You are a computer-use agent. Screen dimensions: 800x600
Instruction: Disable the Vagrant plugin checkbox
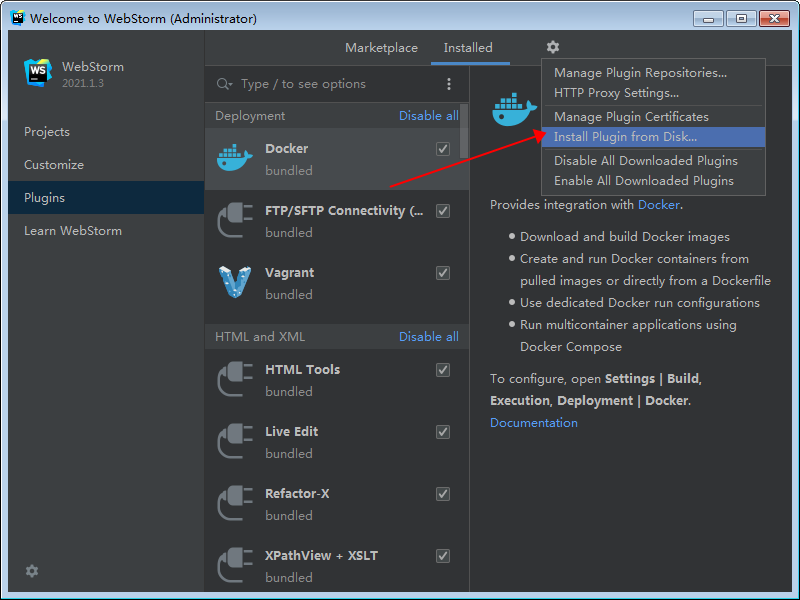(443, 273)
